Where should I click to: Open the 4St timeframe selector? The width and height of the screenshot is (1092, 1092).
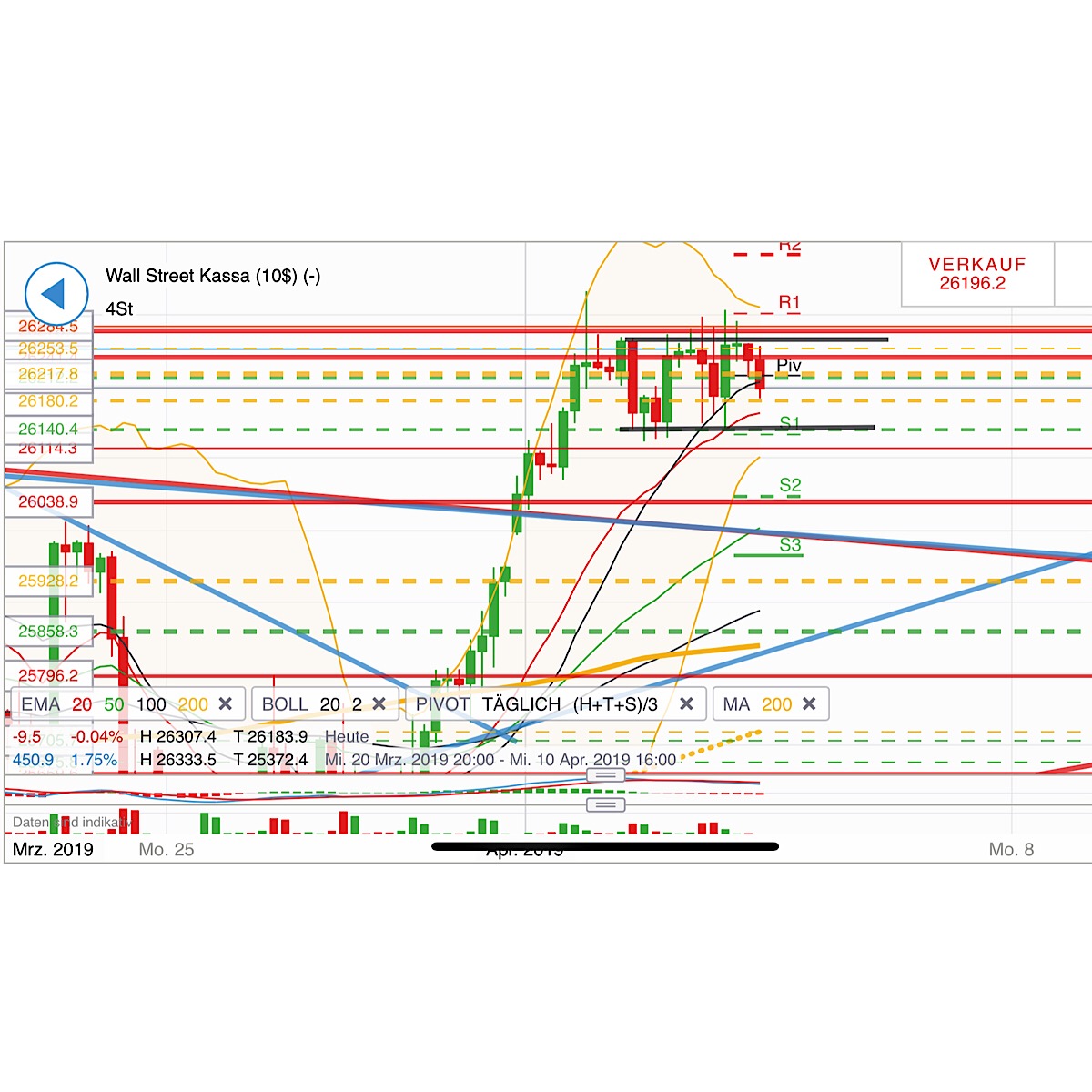pyautogui.click(x=118, y=309)
